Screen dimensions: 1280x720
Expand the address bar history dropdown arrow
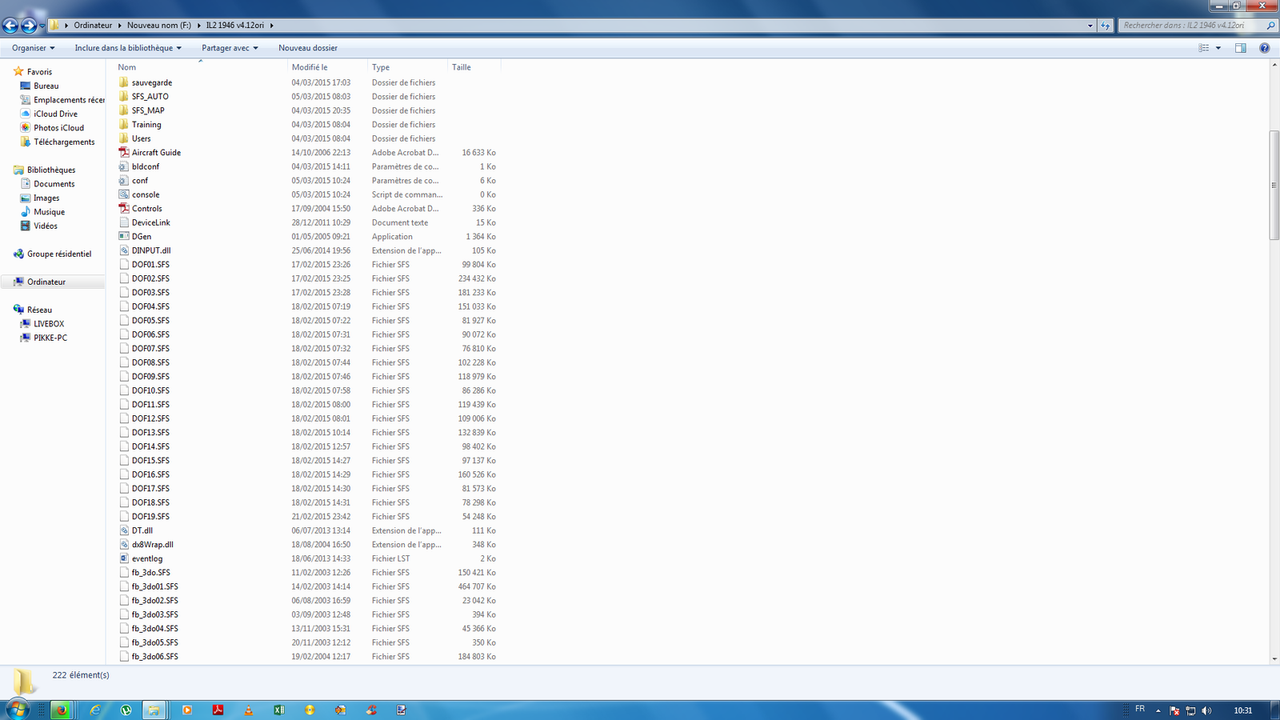[x=1090, y=25]
